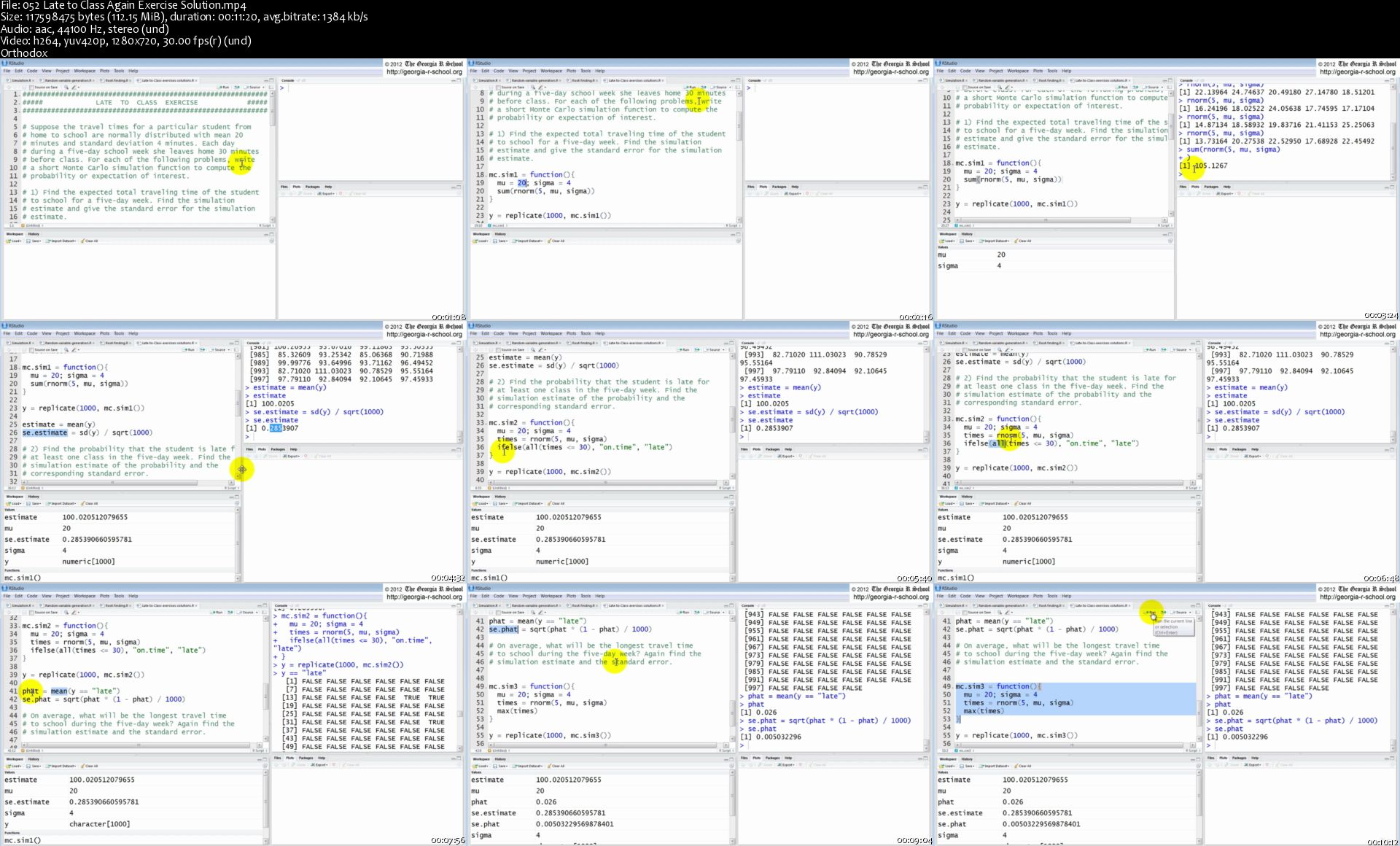Click Import Dataset button in 00:03:24 frame
The height and width of the screenshot is (846, 1400).
993,241
